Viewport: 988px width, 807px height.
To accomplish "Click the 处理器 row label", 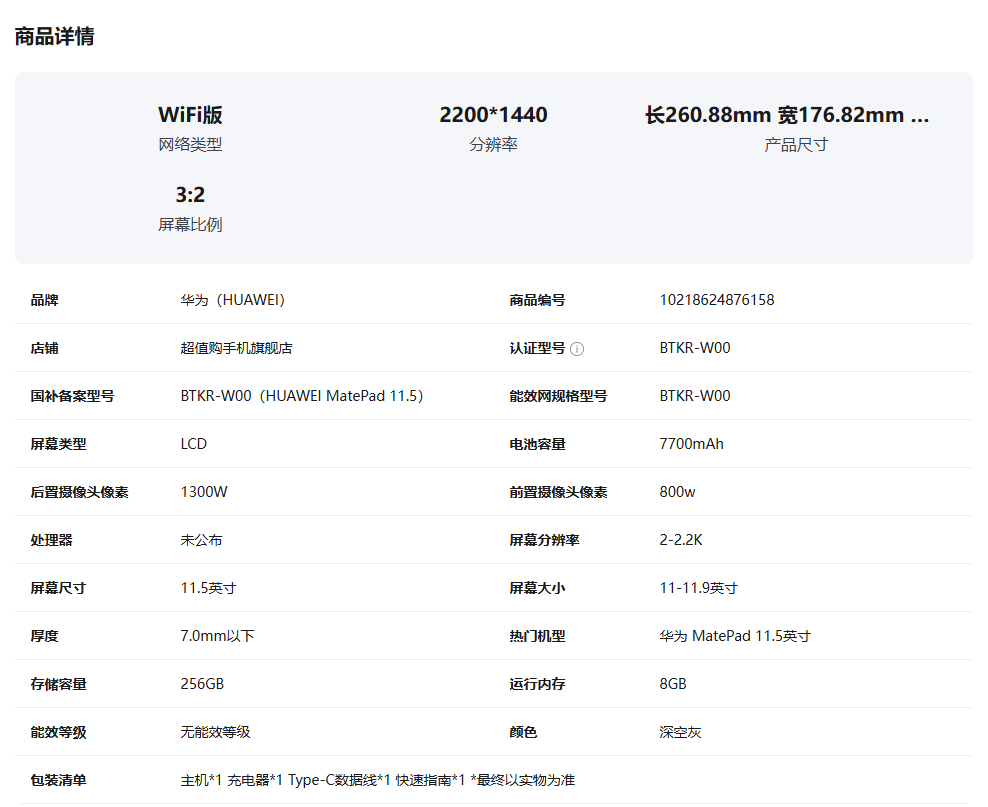I will coord(51,540).
